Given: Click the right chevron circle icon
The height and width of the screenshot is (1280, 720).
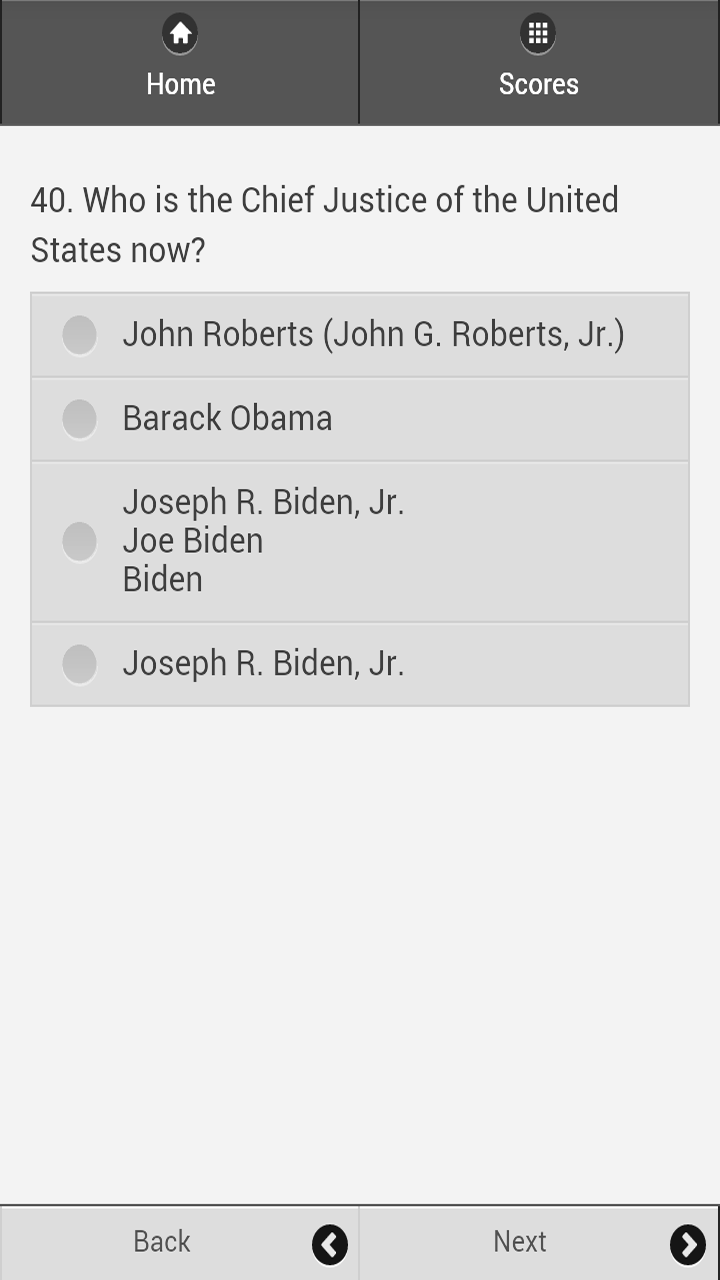Looking at the screenshot, I should click(688, 1244).
